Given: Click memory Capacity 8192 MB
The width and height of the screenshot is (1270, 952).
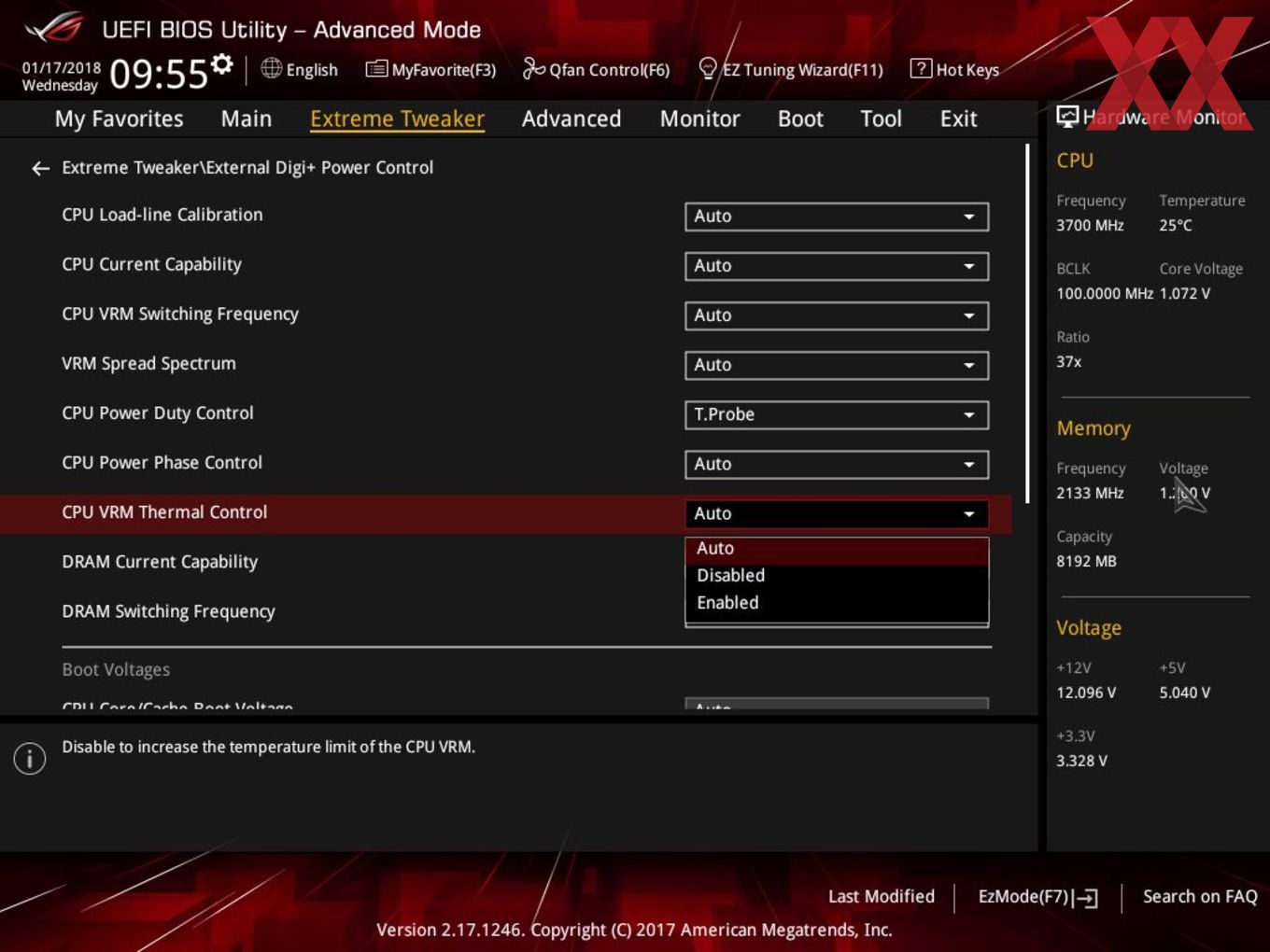Looking at the screenshot, I should 1086,561.
